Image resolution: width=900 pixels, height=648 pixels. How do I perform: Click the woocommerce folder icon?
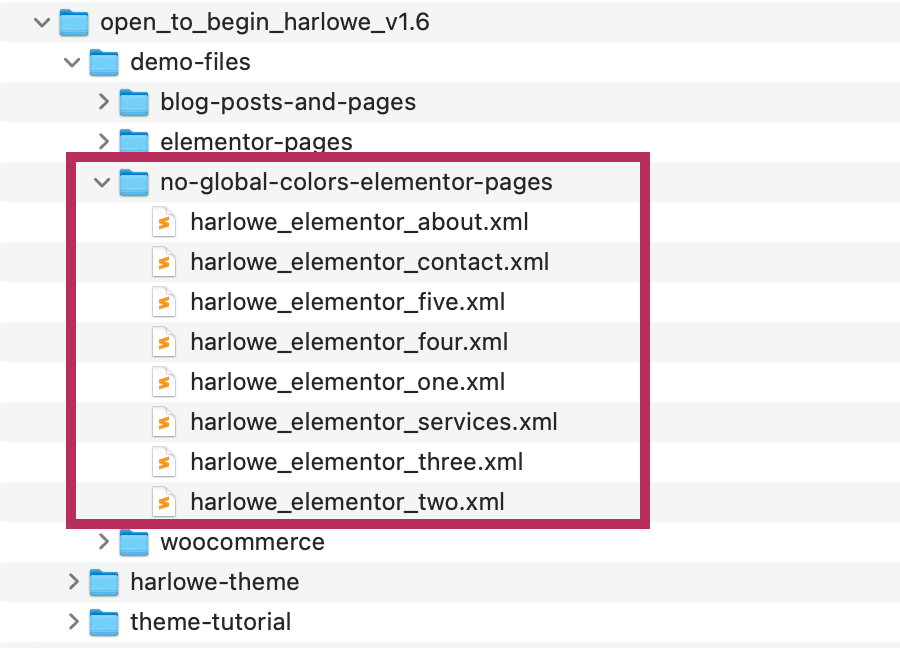coord(134,541)
